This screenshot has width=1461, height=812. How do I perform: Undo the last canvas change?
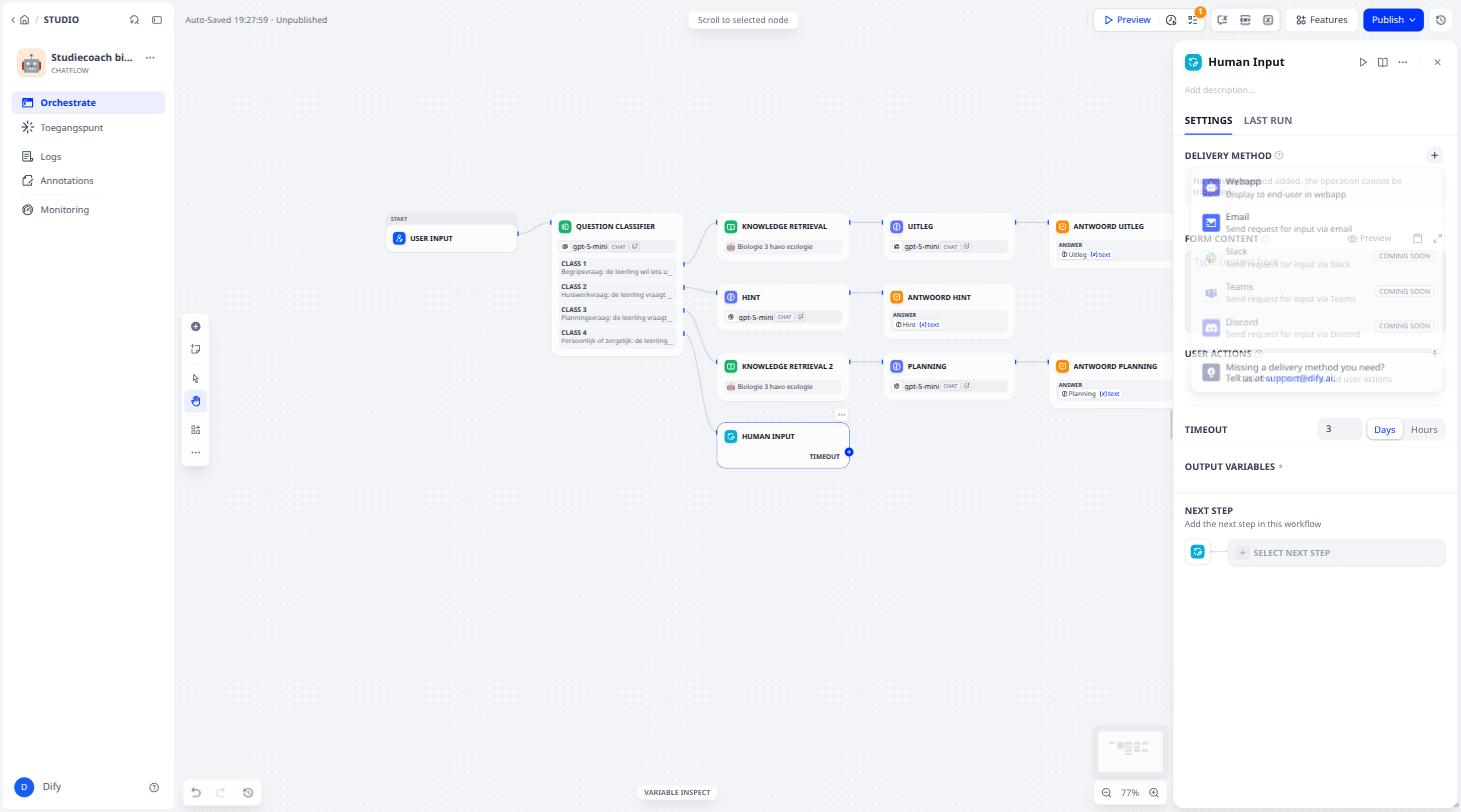(x=196, y=793)
